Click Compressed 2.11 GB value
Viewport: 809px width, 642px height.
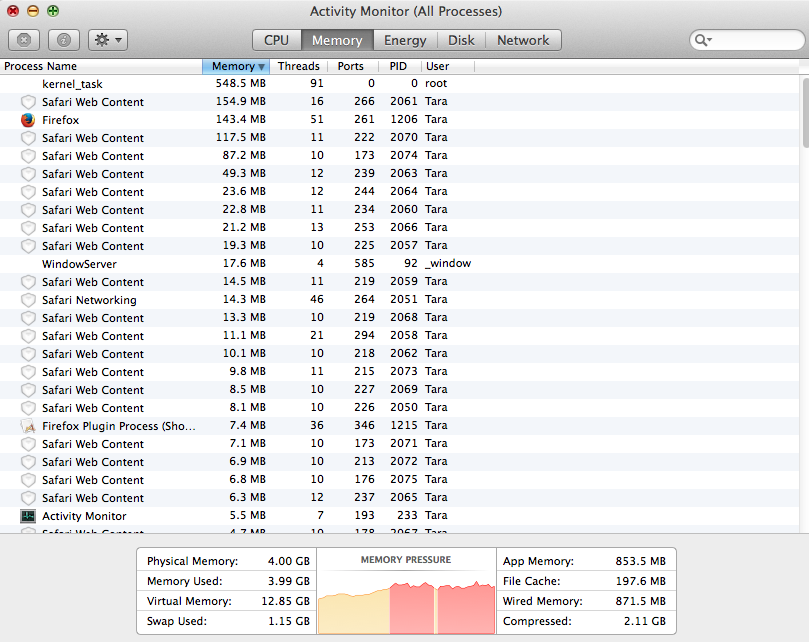tap(644, 621)
